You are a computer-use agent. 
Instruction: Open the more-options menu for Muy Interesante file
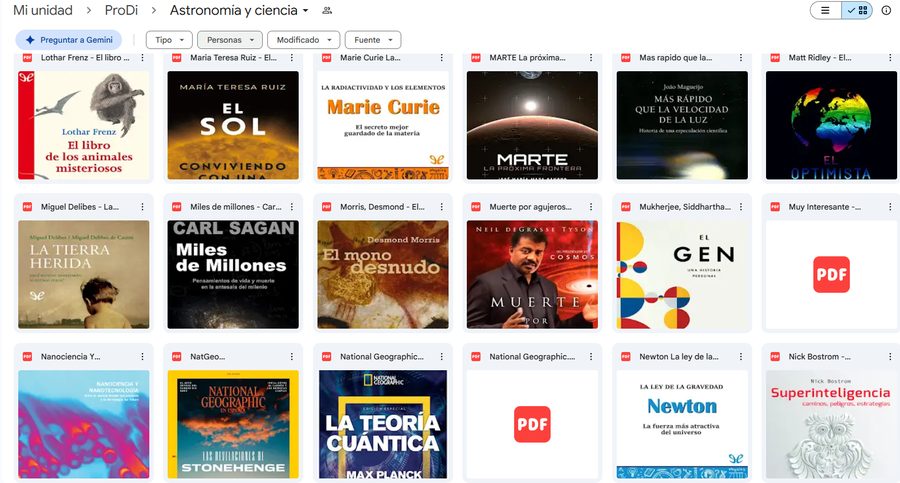click(890, 207)
